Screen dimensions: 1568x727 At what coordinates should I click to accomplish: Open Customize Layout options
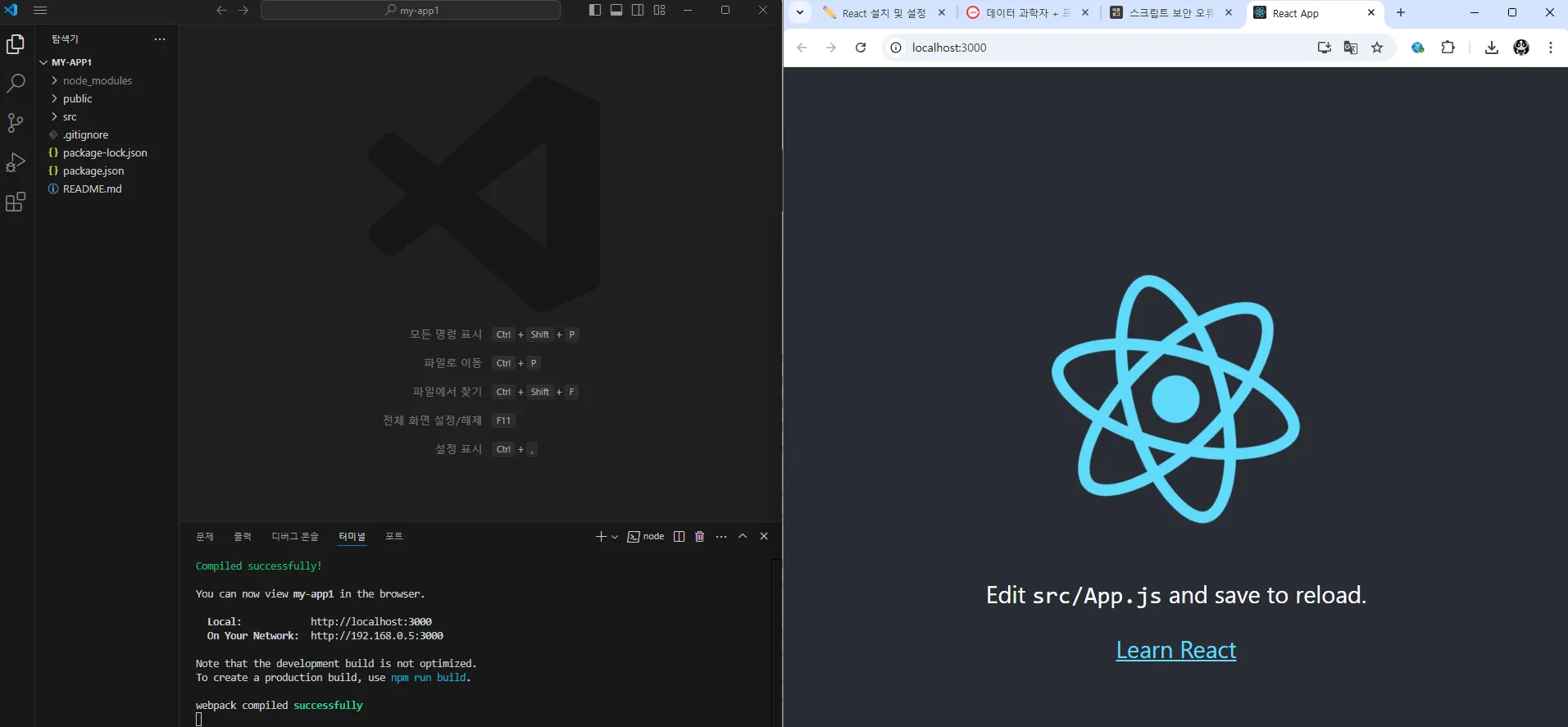pos(660,10)
